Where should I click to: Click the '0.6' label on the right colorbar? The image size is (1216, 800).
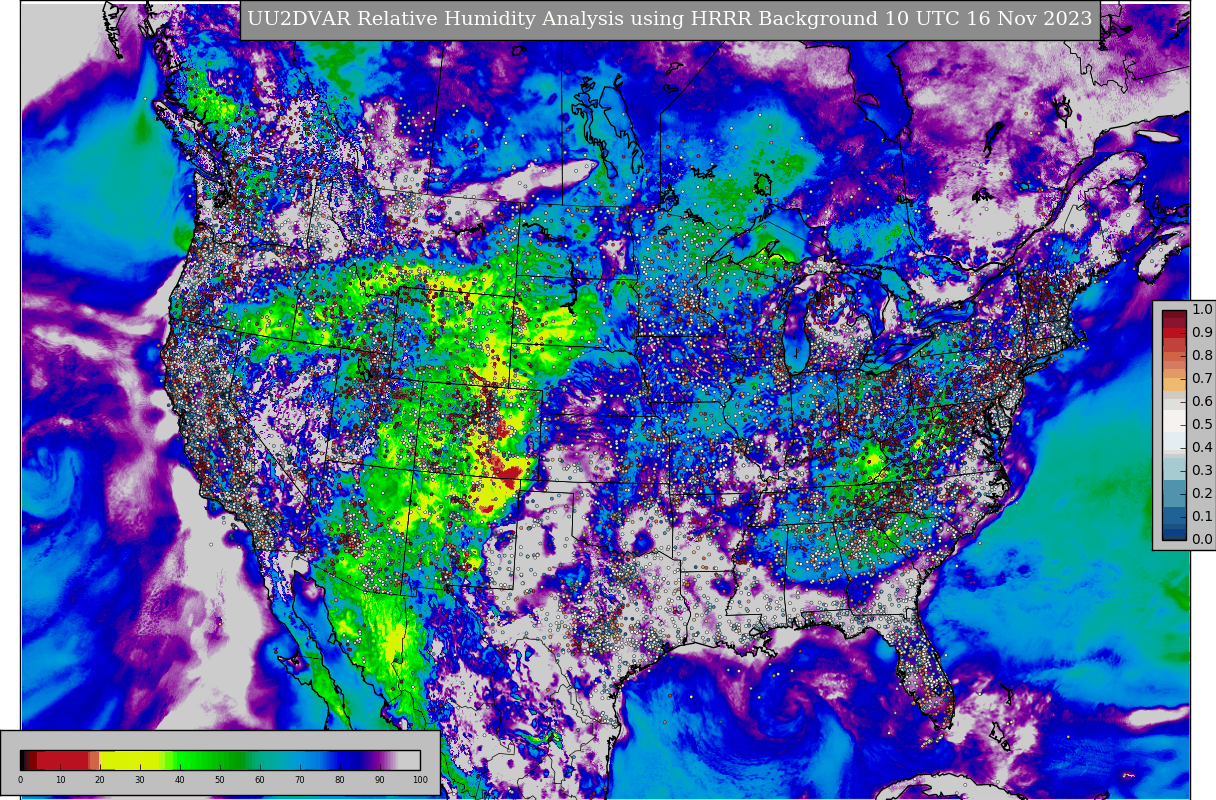(1202, 402)
